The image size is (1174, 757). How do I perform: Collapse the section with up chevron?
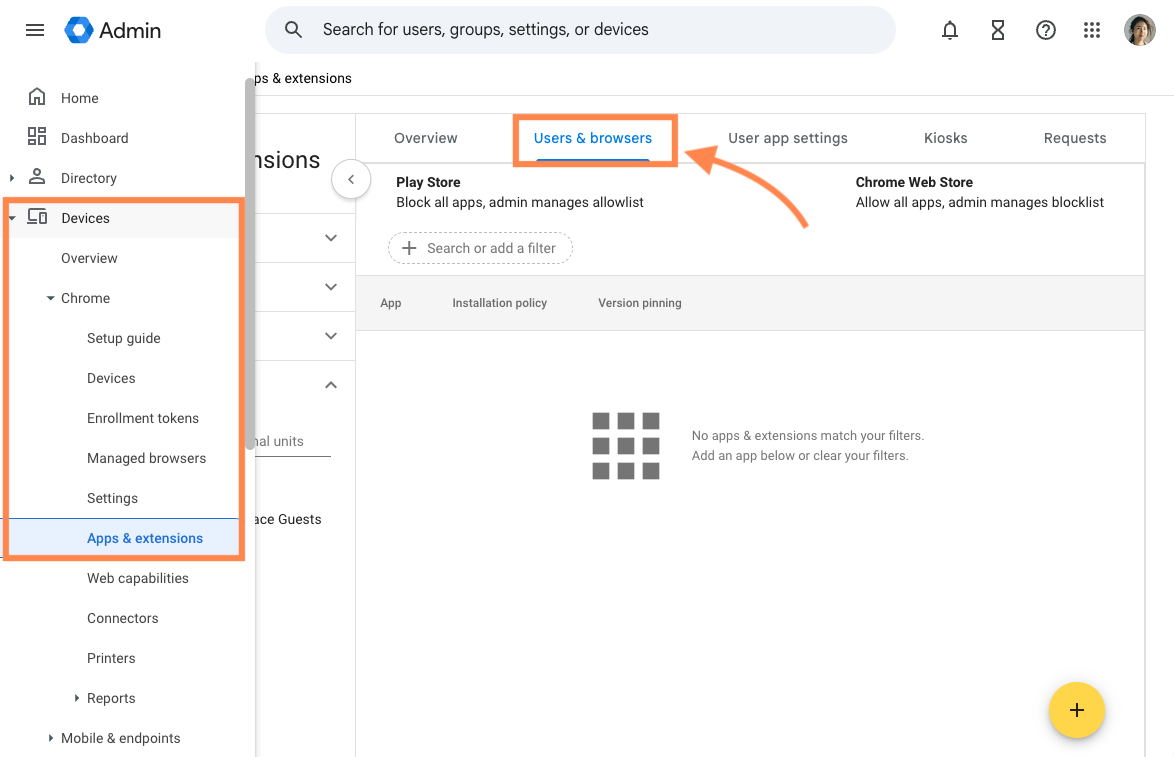331,385
